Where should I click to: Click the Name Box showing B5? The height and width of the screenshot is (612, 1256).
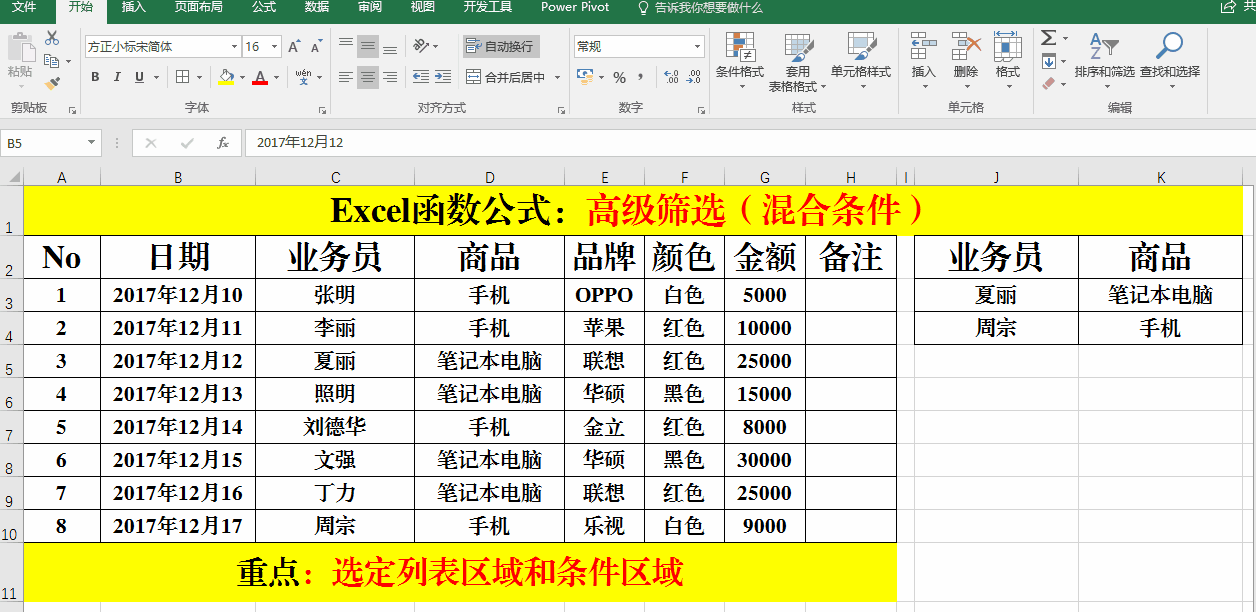pos(50,143)
